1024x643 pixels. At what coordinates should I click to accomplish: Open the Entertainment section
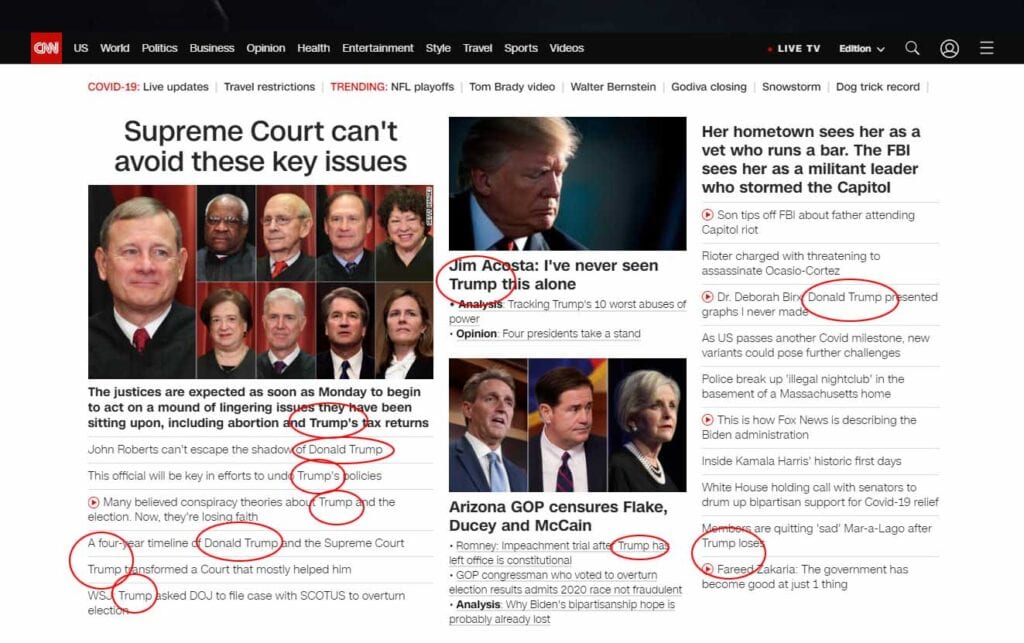[377, 48]
